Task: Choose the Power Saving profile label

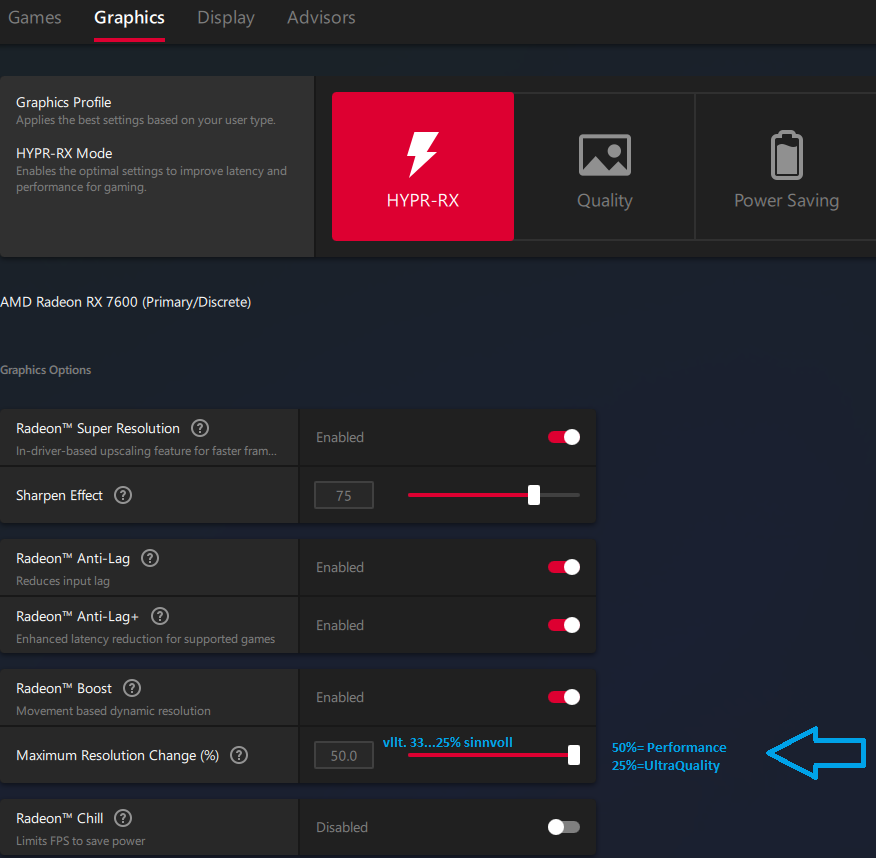Action: 787,201
